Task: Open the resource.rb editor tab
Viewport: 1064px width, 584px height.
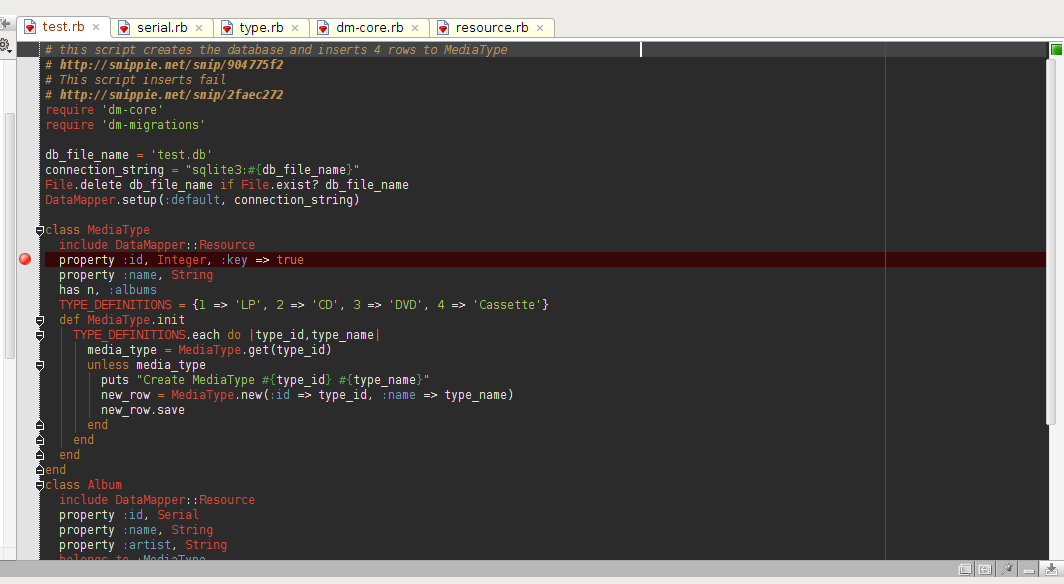Action: (x=491, y=28)
